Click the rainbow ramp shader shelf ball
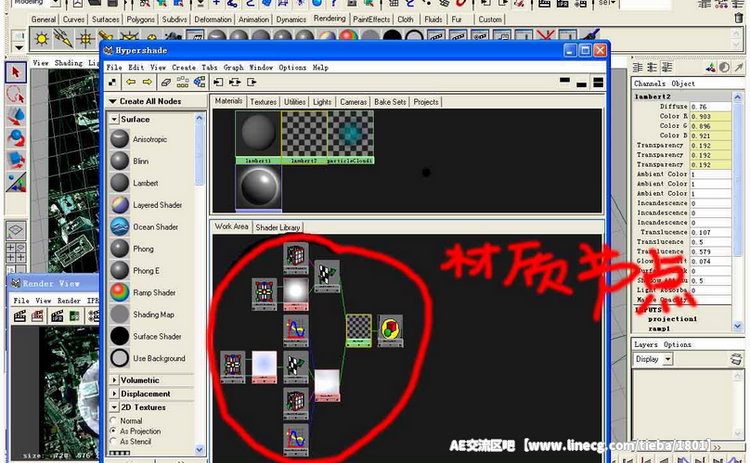Screen dimensions: 750x463 pos(327,37)
